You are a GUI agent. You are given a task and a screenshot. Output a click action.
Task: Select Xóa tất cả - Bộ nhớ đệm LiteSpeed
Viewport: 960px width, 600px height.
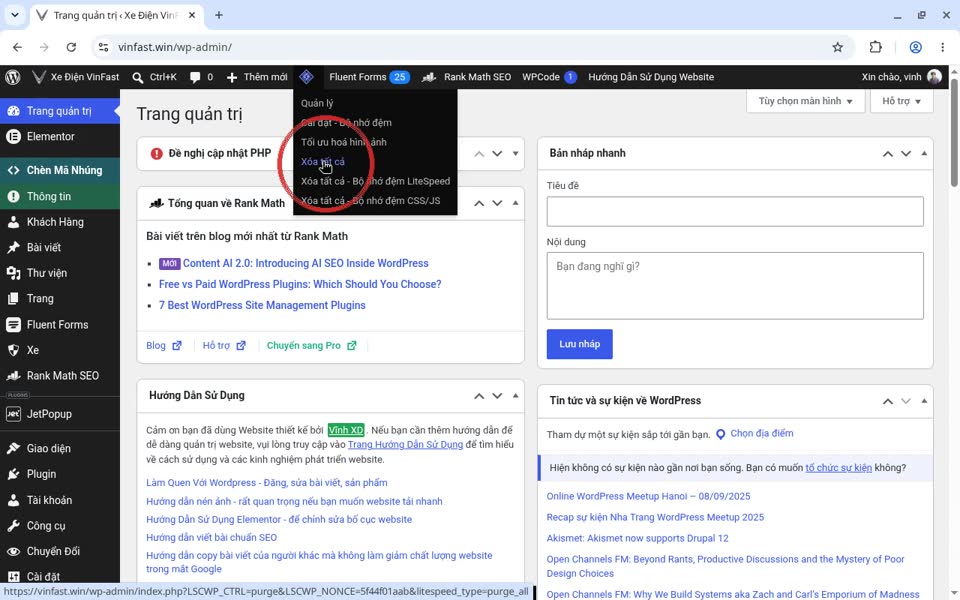pyautogui.click(x=375, y=181)
